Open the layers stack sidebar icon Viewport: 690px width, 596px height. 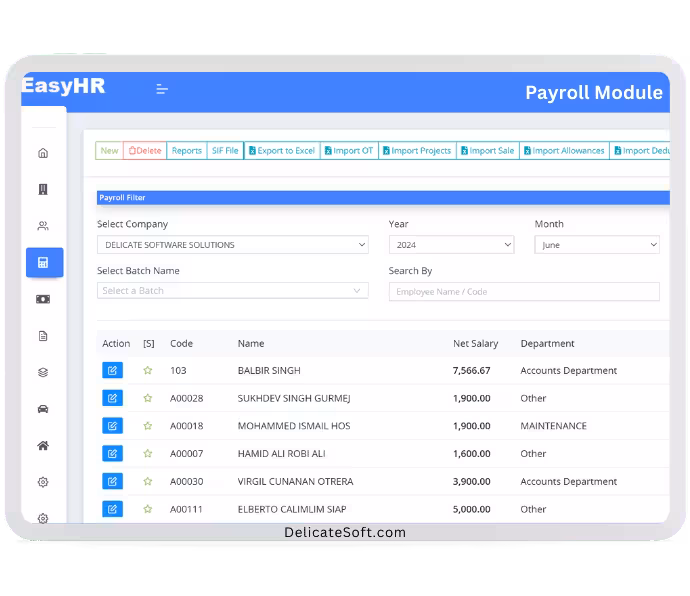point(43,372)
